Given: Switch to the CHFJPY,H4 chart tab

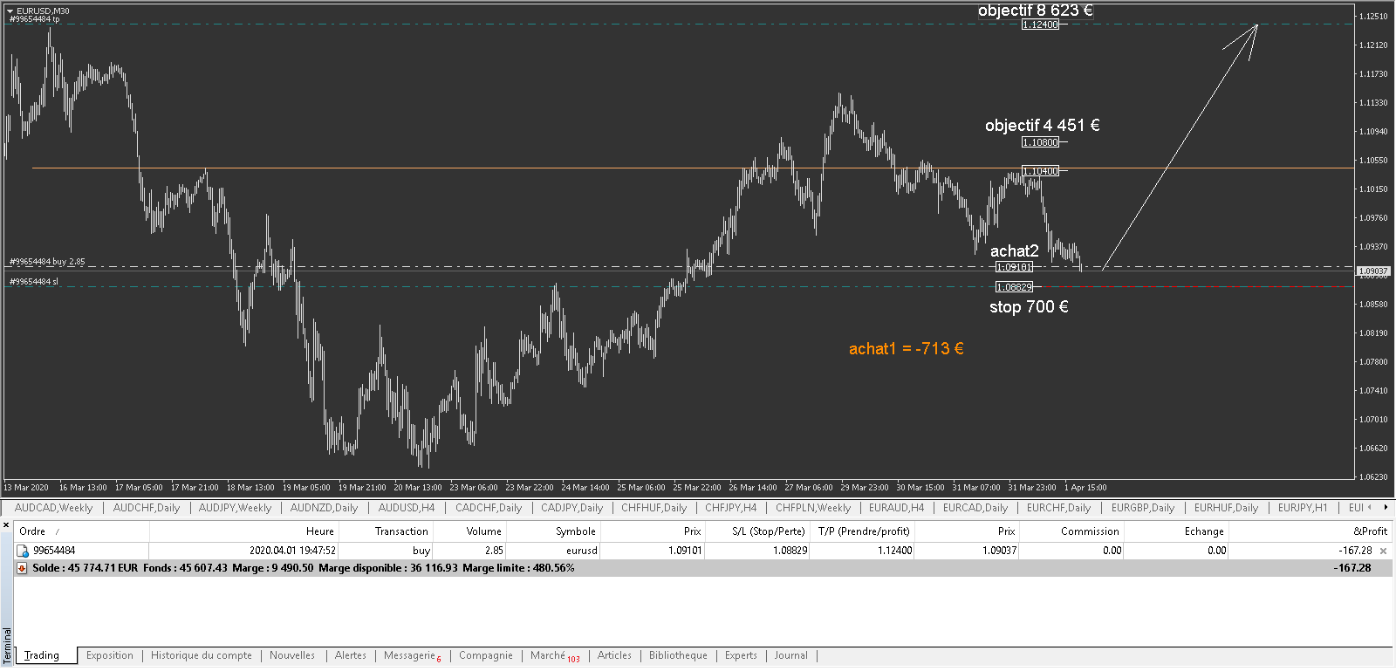Looking at the screenshot, I should (x=731, y=508).
